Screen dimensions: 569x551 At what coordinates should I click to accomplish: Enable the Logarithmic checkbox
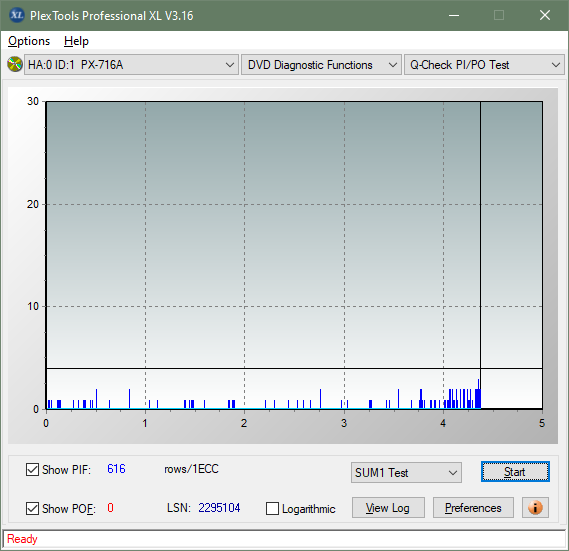tap(273, 509)
